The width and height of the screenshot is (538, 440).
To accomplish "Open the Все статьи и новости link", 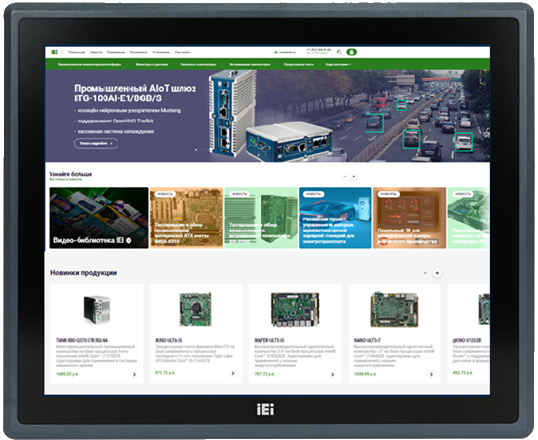I will click(66, 180).
